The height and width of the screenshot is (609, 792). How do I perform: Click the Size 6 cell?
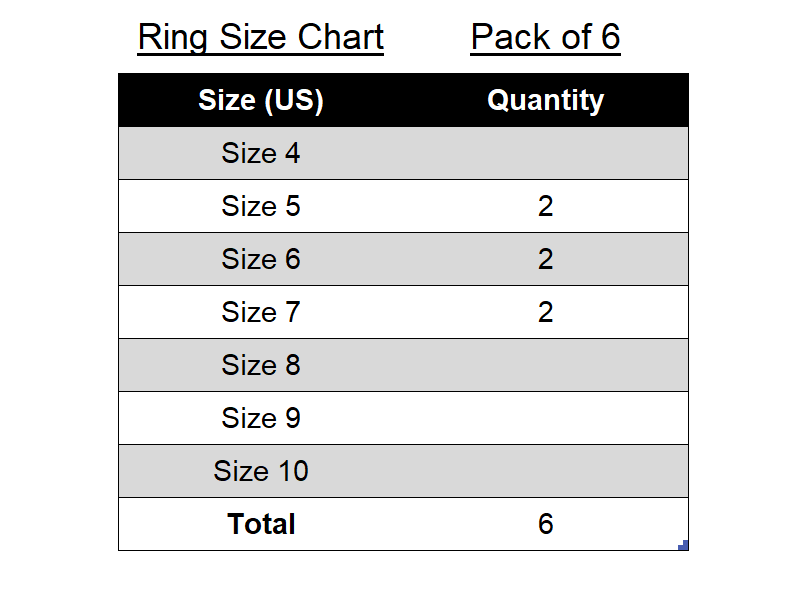261,260
